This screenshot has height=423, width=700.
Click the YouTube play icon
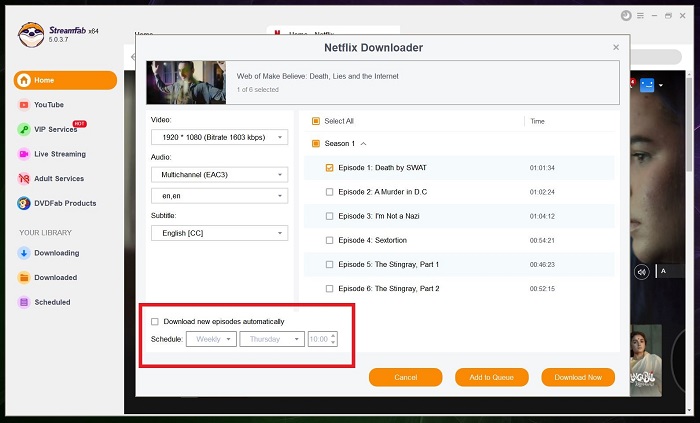[24, 105]
